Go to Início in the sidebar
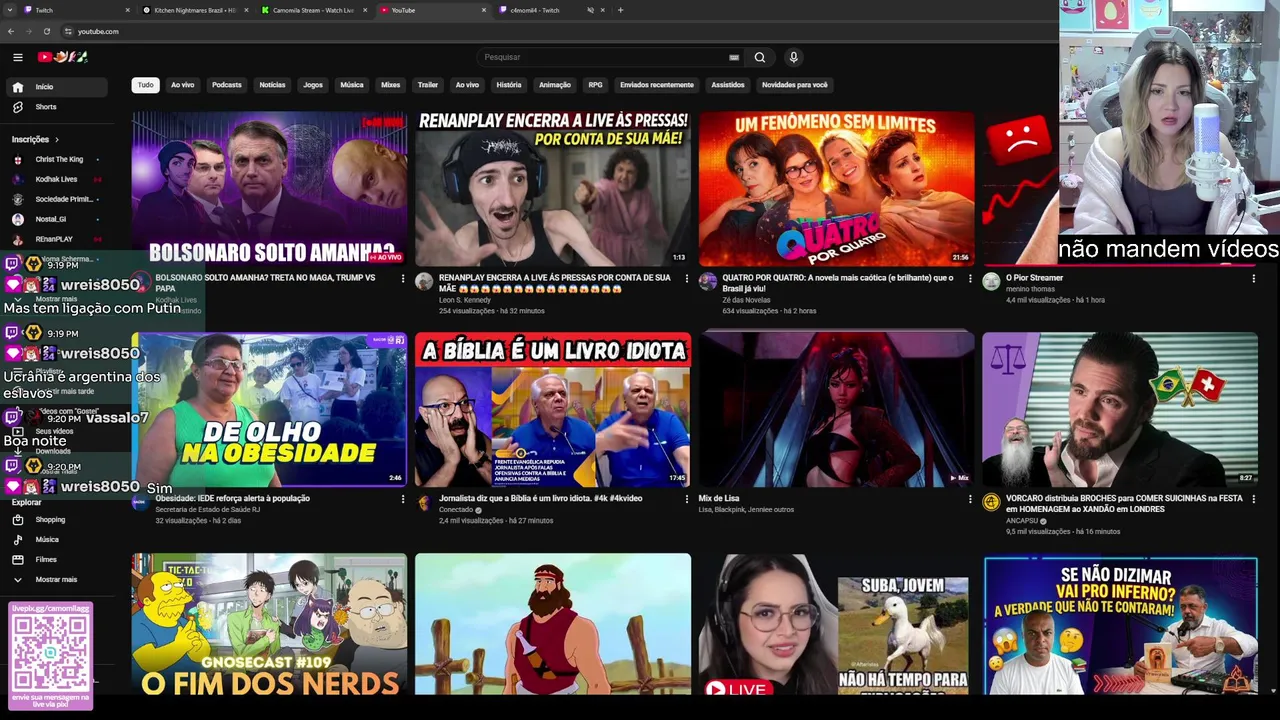This screenshot has height=720, width=1280. pos(57,87)
